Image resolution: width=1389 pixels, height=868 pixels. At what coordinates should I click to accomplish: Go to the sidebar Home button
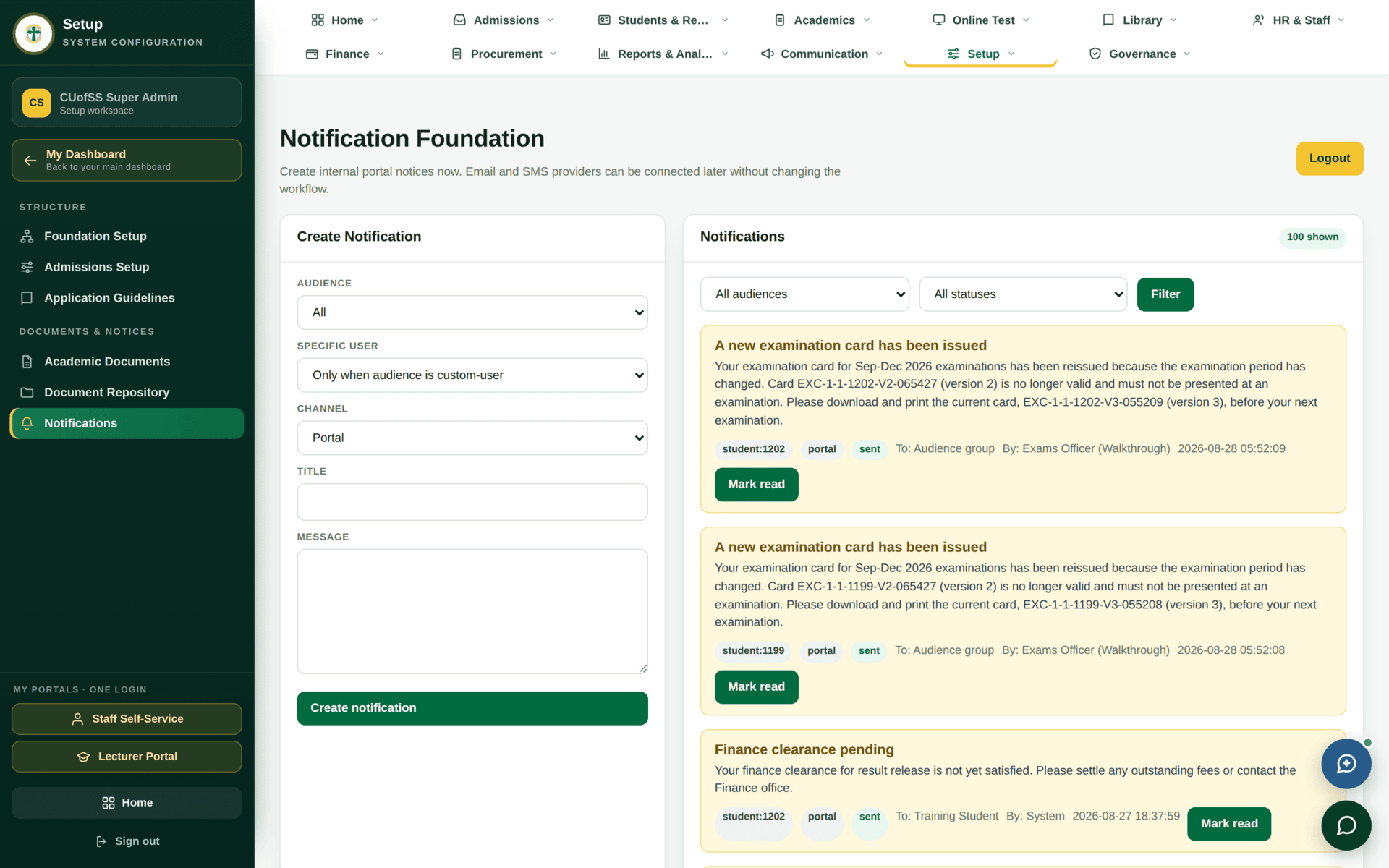(127, 803)
